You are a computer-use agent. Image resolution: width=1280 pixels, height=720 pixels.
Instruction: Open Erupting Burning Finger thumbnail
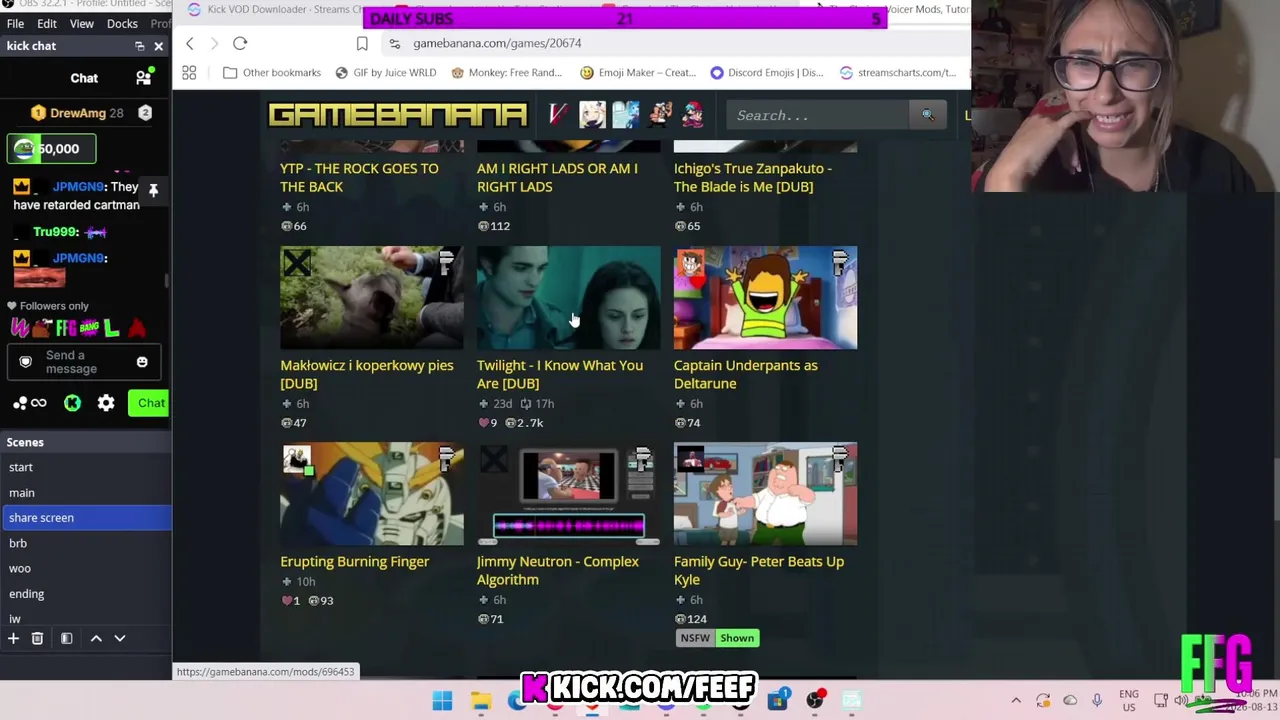pyautogui.click(x=372, y=494)
